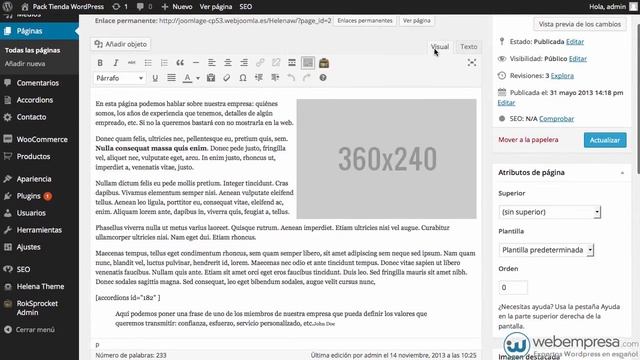Viewport: 640px width, 360px height.
Task: Align text center
Action: point(228,63)
